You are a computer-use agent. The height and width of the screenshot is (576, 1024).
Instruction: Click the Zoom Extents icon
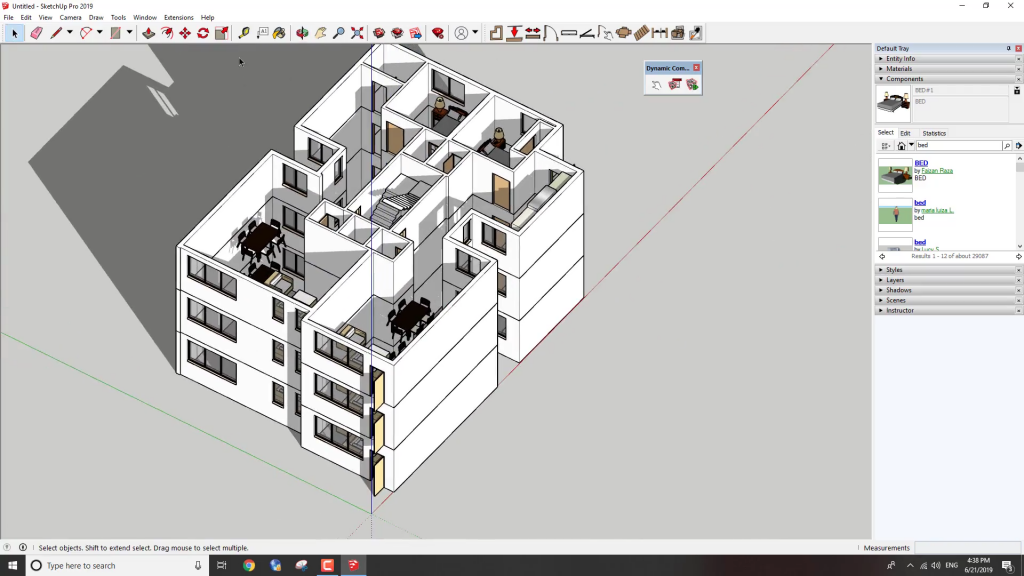tap(357, 33)
